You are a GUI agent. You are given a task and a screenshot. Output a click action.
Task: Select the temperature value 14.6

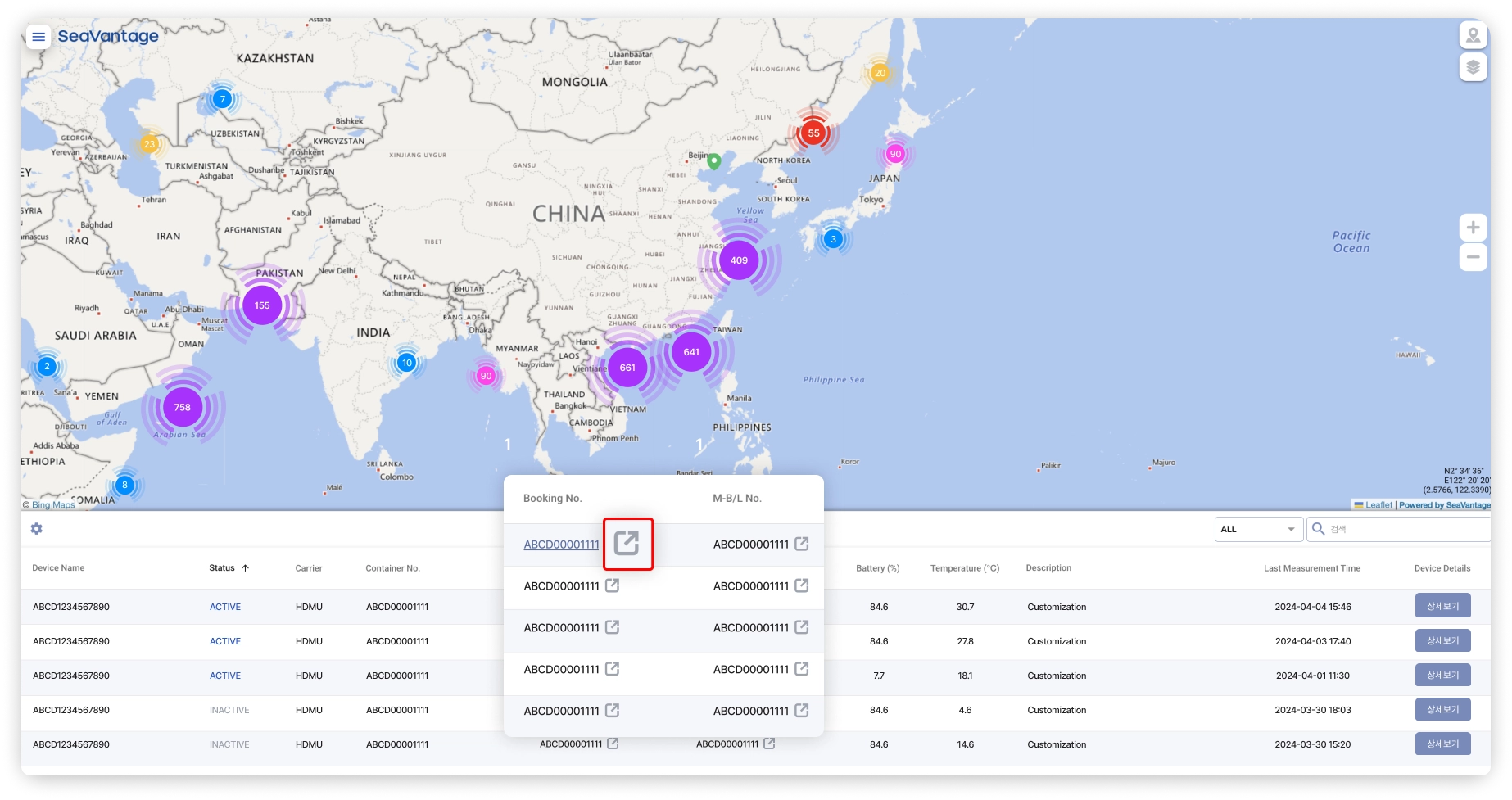coord(965,744)
